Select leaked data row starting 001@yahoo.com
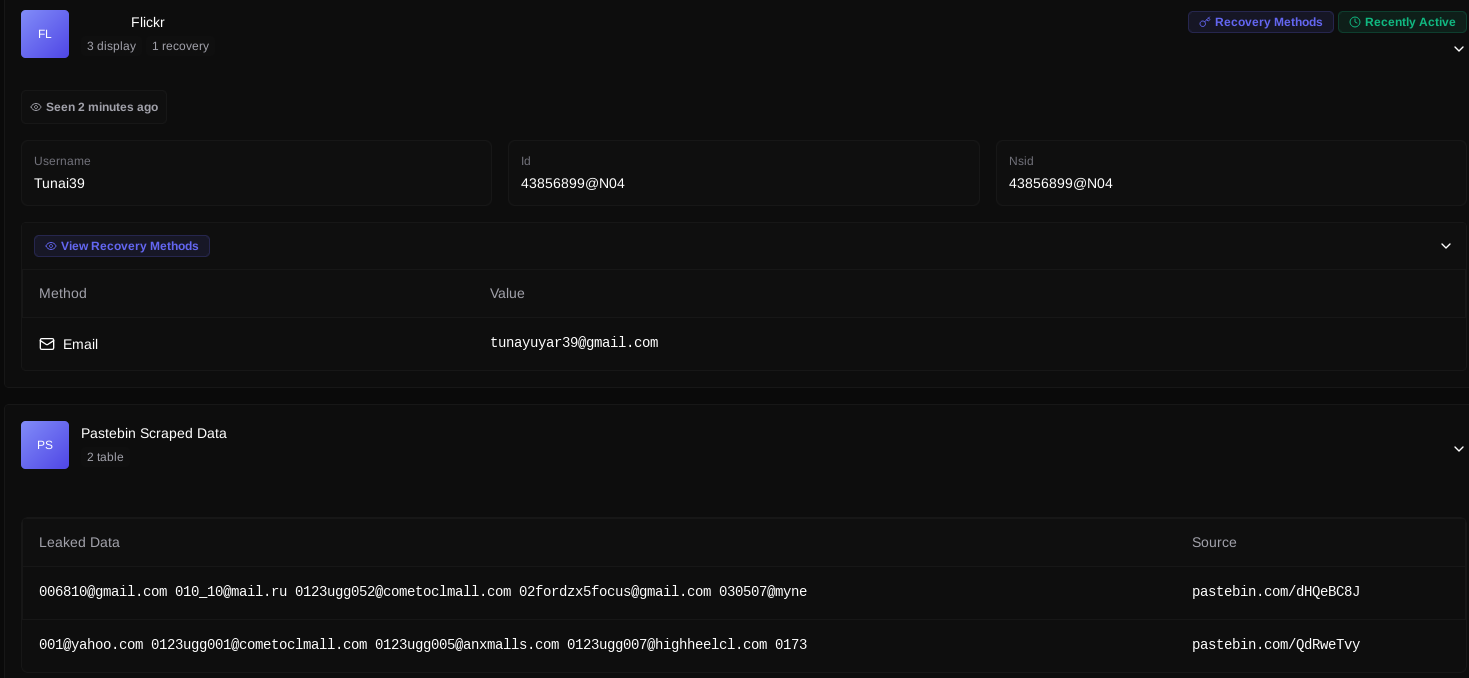This screenshot has width=1469, height=678. 423,645
